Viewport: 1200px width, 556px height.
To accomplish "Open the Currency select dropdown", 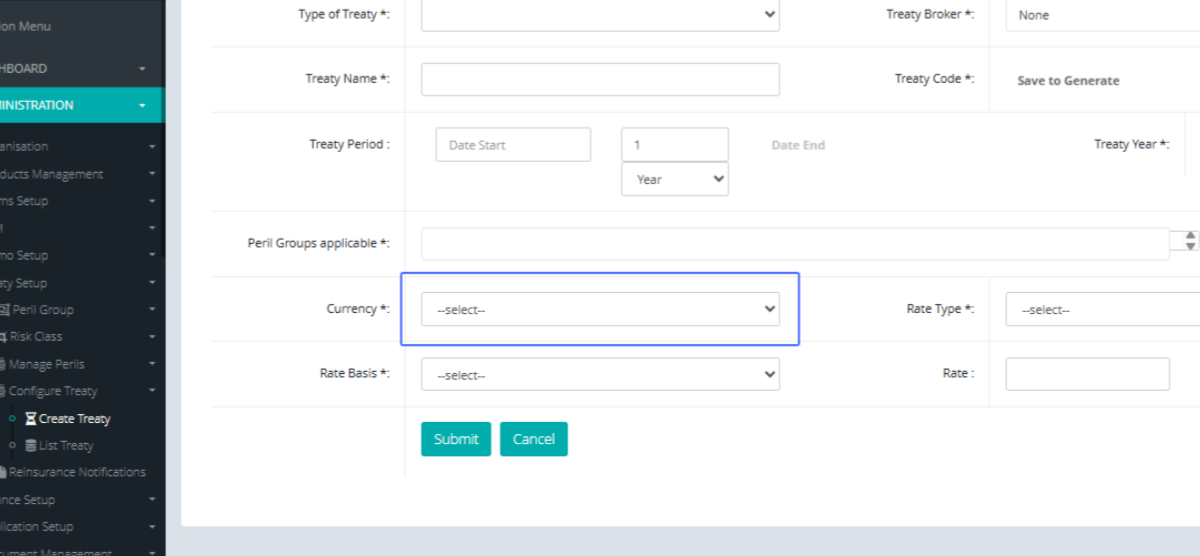I will coord(600,309).
